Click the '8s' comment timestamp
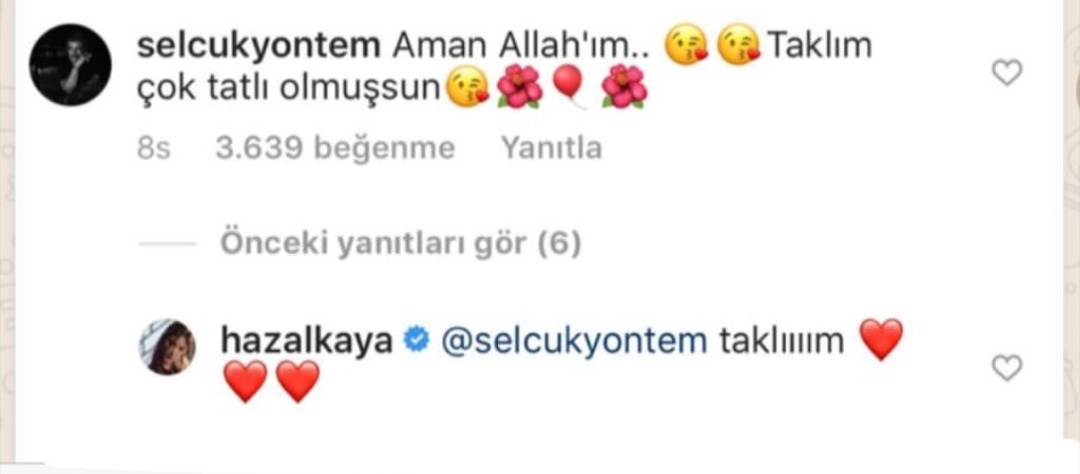 154,148
